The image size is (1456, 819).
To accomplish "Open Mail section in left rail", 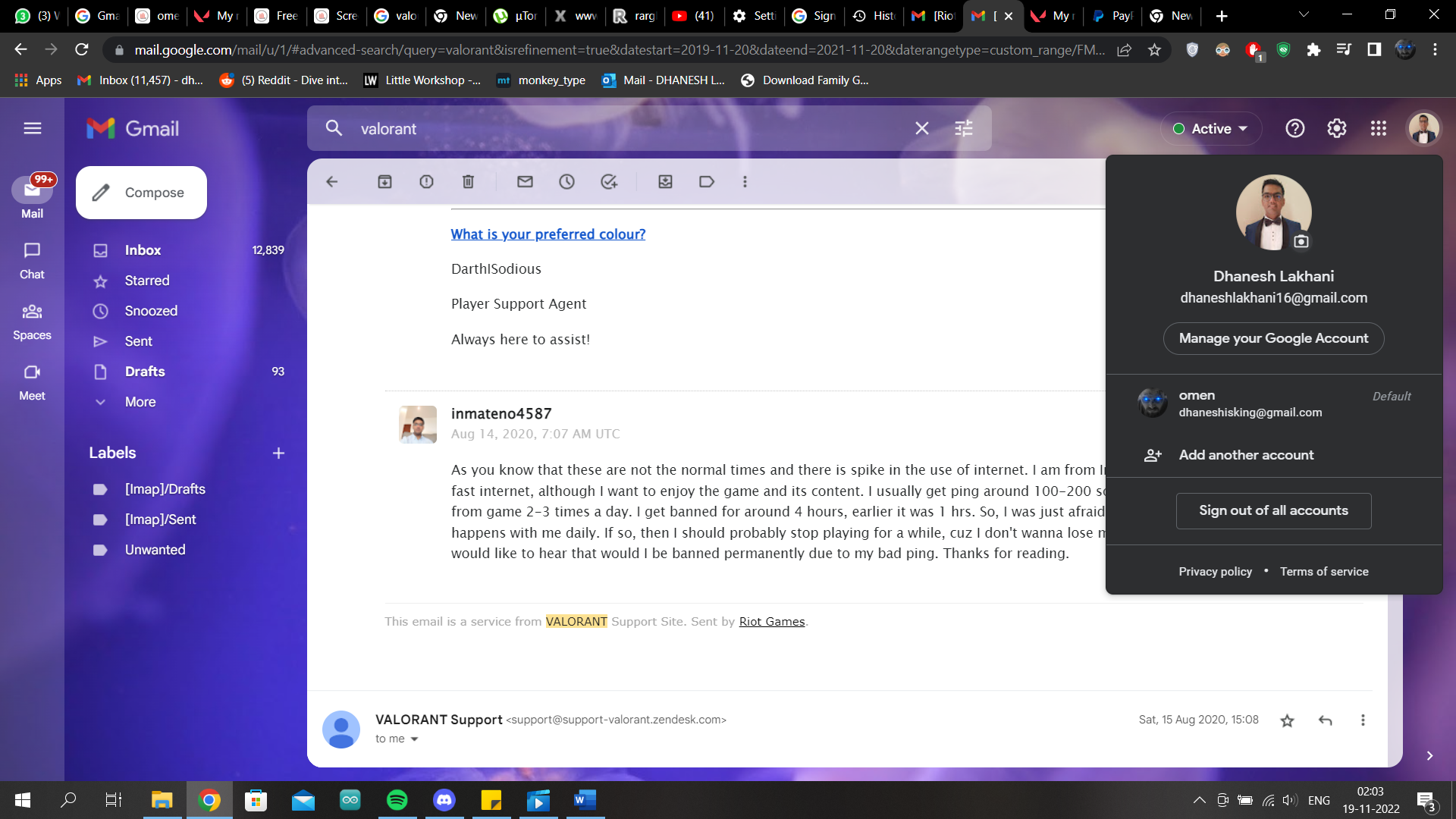I will (32, 197).
